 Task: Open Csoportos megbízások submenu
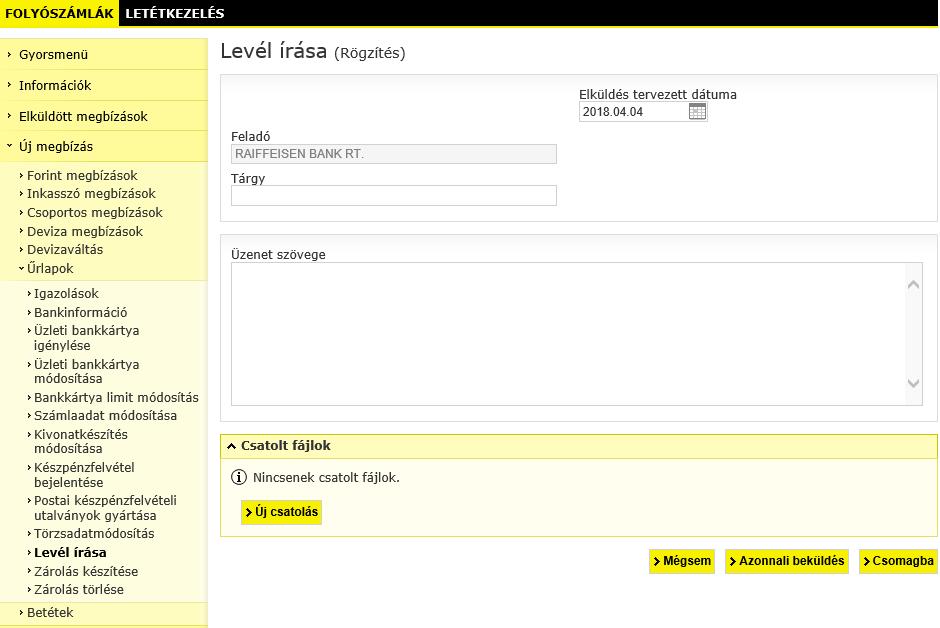(94, 213)
